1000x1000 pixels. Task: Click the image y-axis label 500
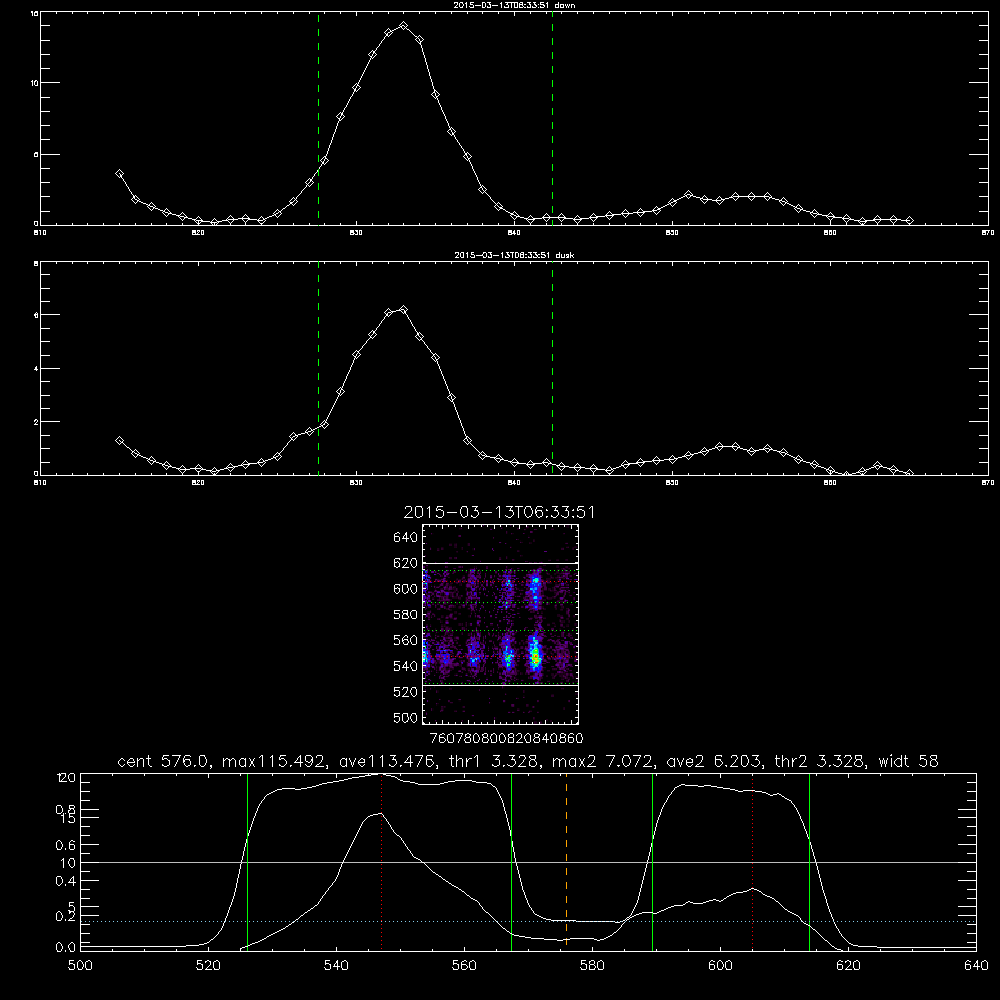[406, 717]
